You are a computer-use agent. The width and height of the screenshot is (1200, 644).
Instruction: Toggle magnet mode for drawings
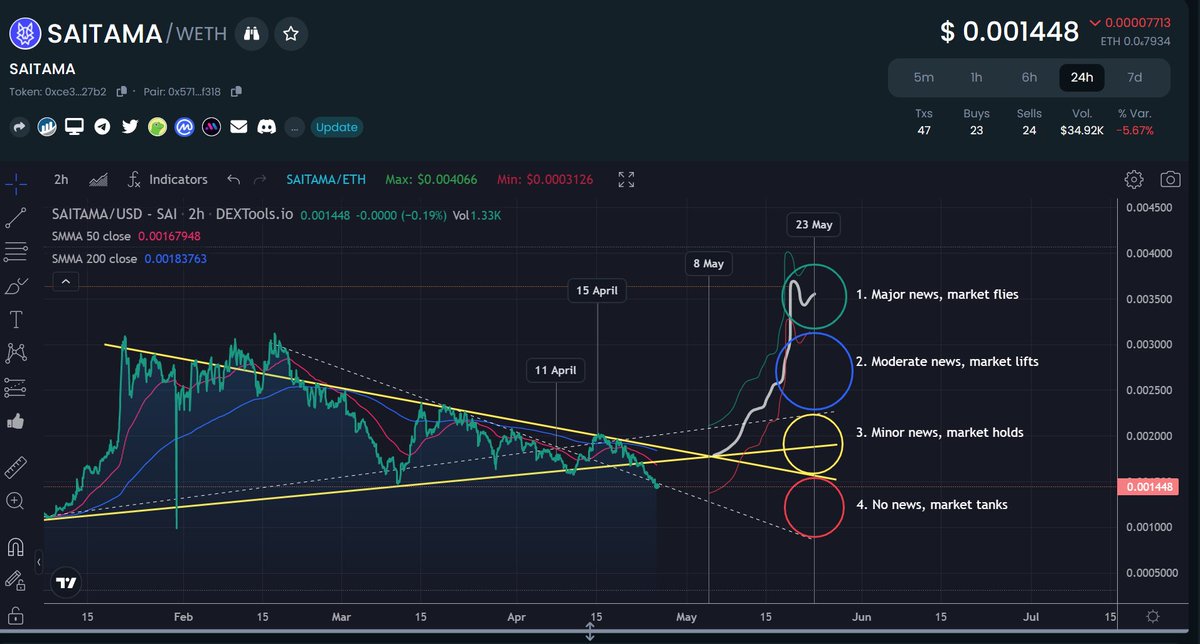point(15,547)
